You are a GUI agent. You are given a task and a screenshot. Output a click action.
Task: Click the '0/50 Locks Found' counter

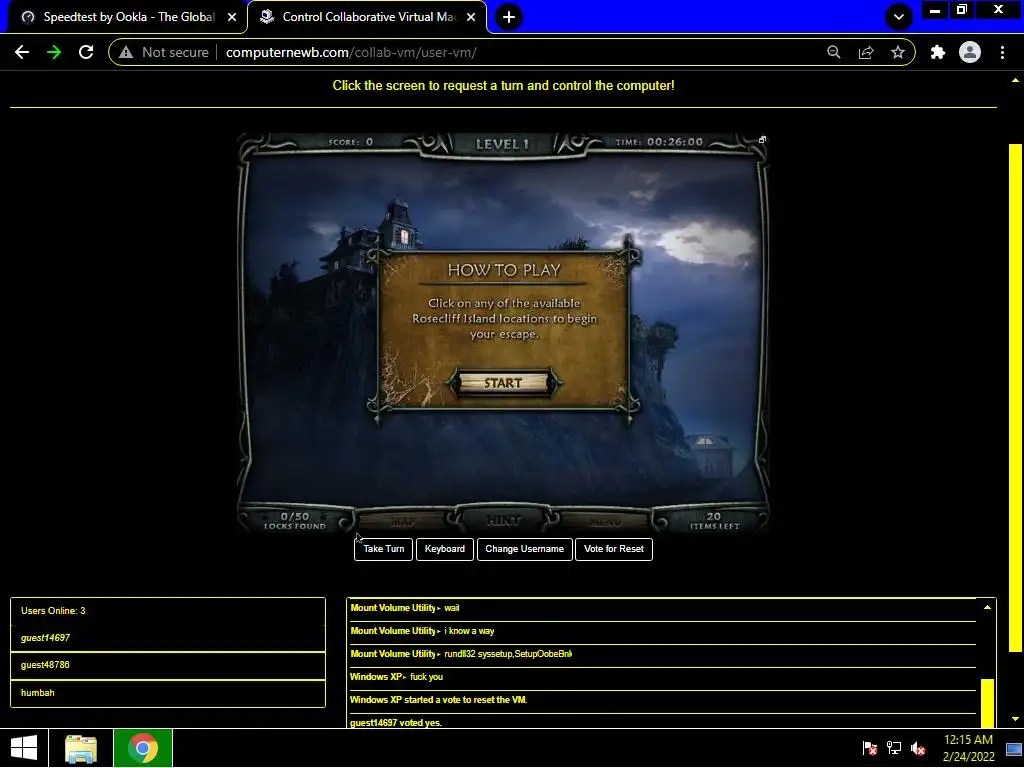coord(295,520)
